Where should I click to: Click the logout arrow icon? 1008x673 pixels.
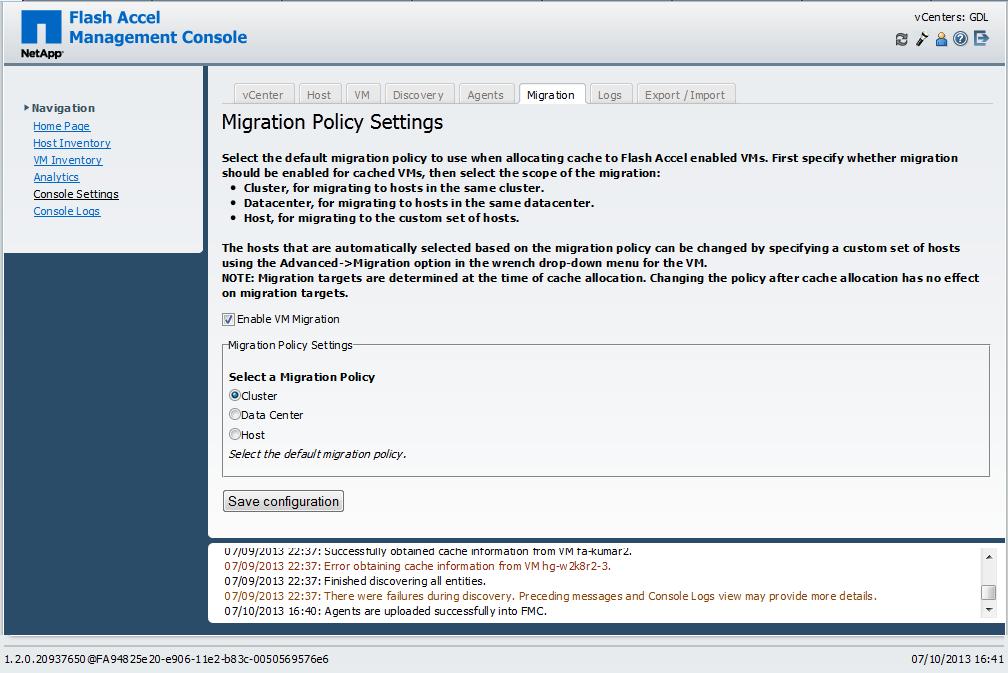981,39
